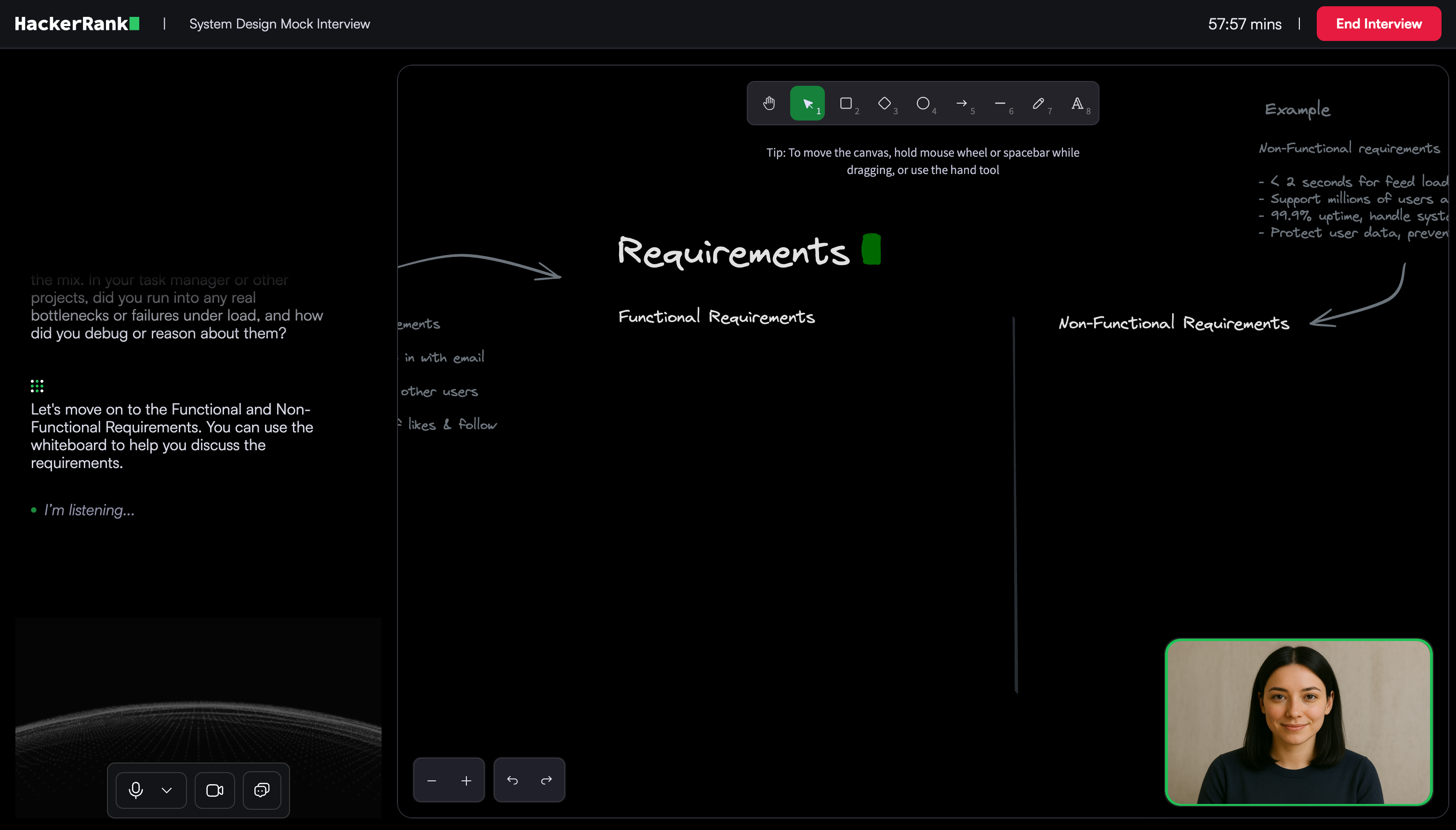Image resolution: width=1456 pixels, height=830 pixels.
Task: Select the Ellipse shape tool
Action: click(923, 103)
